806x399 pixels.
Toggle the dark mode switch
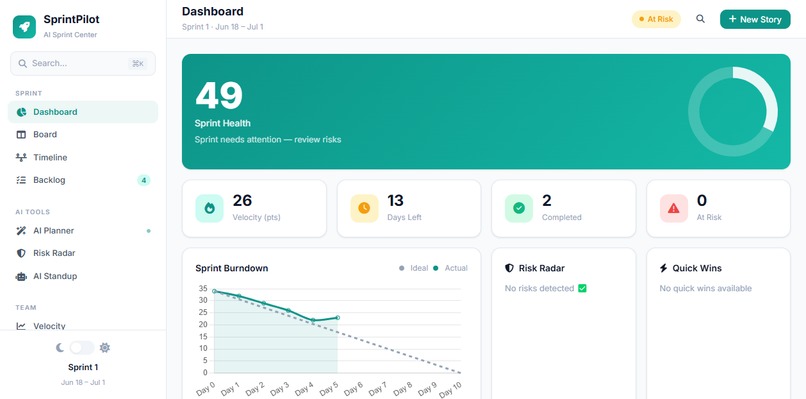click(x=82, y=348)
